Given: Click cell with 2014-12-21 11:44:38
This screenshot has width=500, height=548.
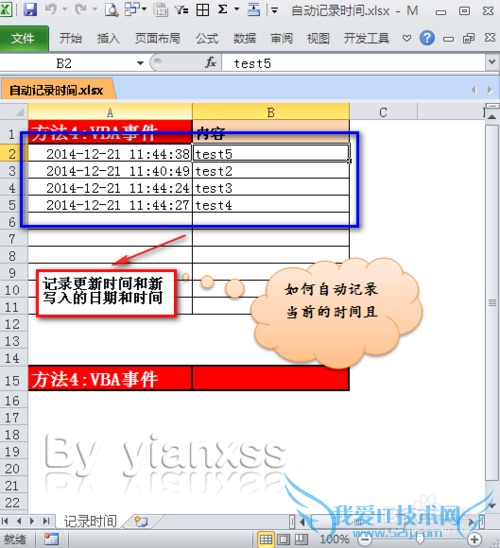Looking at the screenshot, I should click(x=110, y=154).
